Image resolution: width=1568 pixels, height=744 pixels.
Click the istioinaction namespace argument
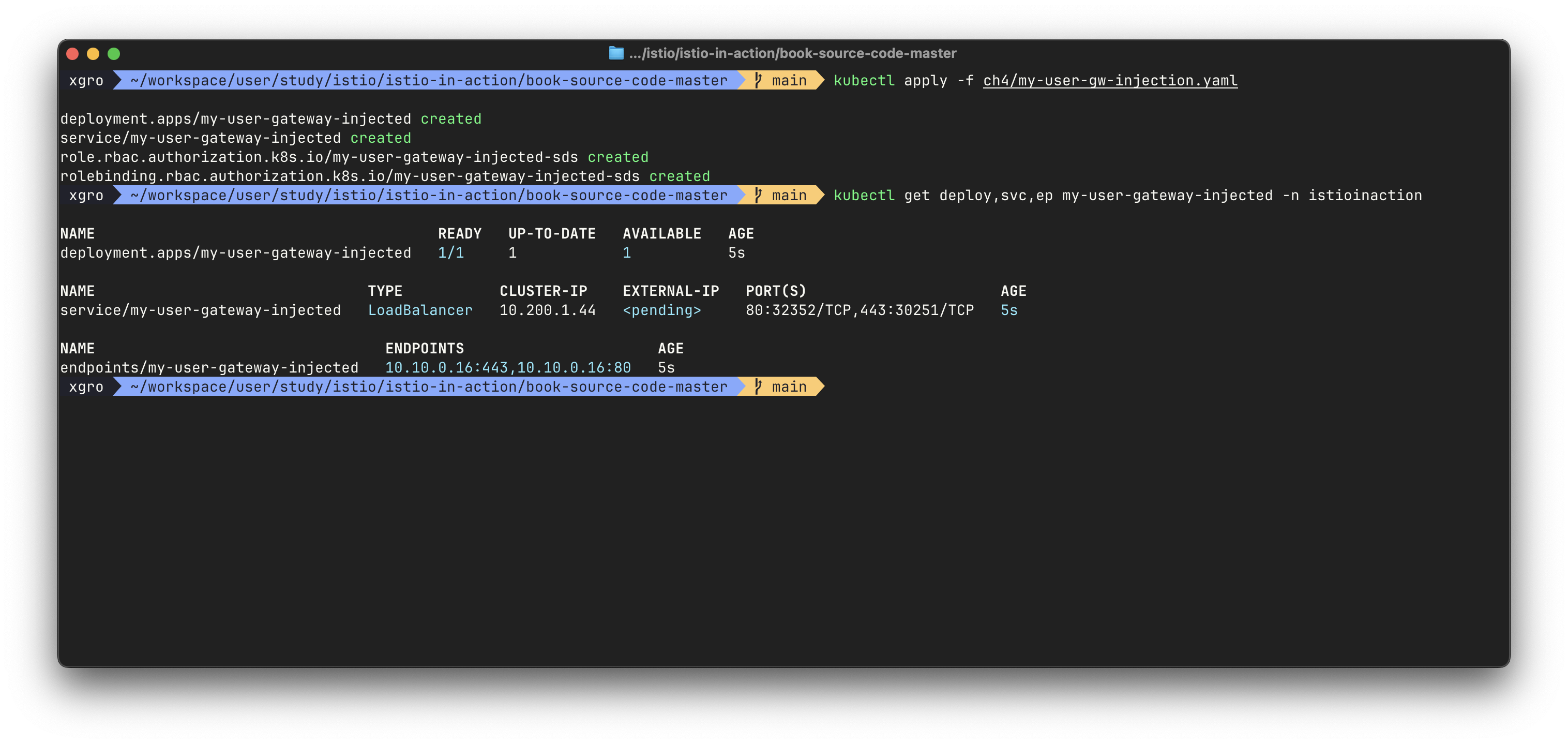pyautogui.click(x=1365, y=196)
